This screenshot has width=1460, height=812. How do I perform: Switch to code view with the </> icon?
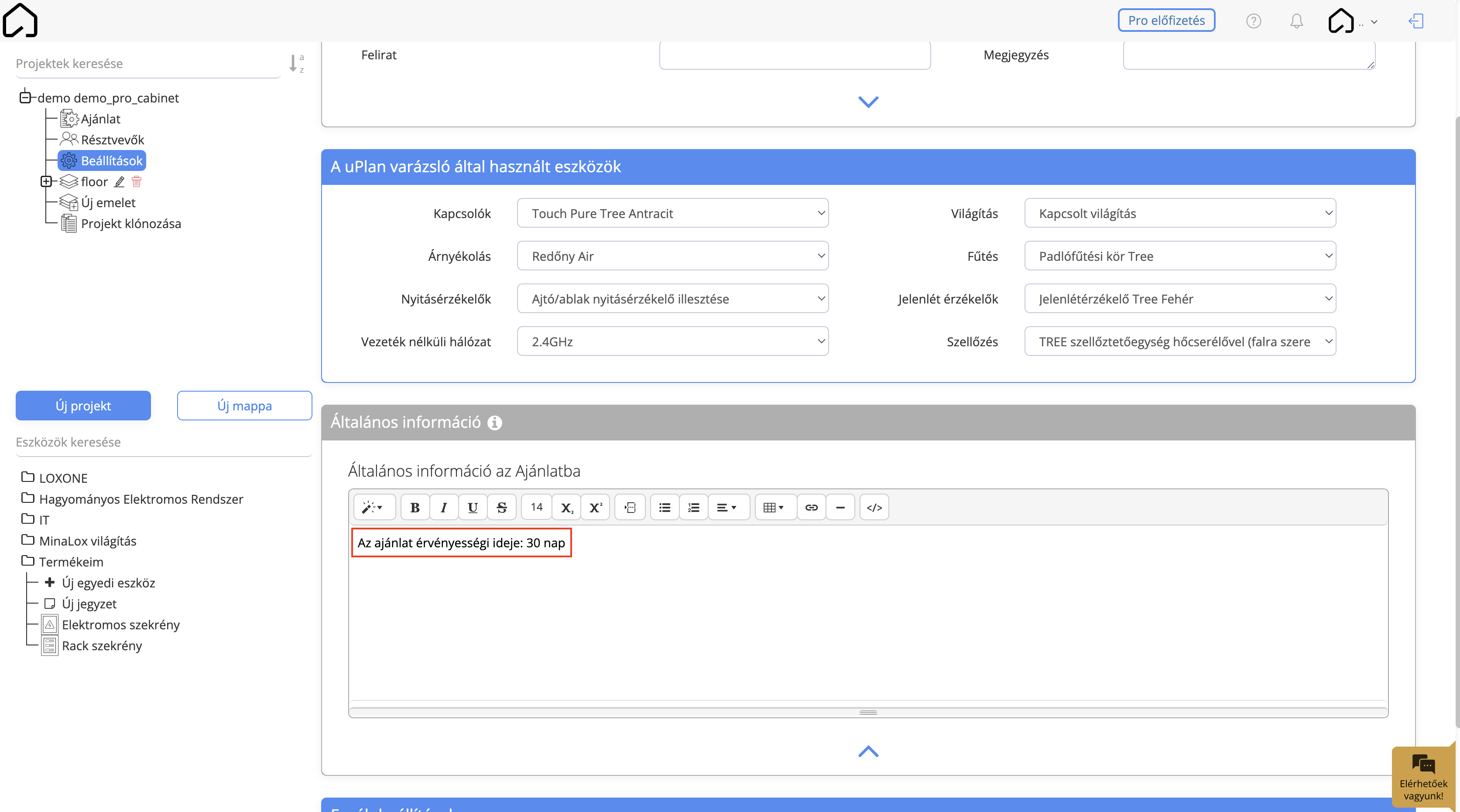click(874, 507)
